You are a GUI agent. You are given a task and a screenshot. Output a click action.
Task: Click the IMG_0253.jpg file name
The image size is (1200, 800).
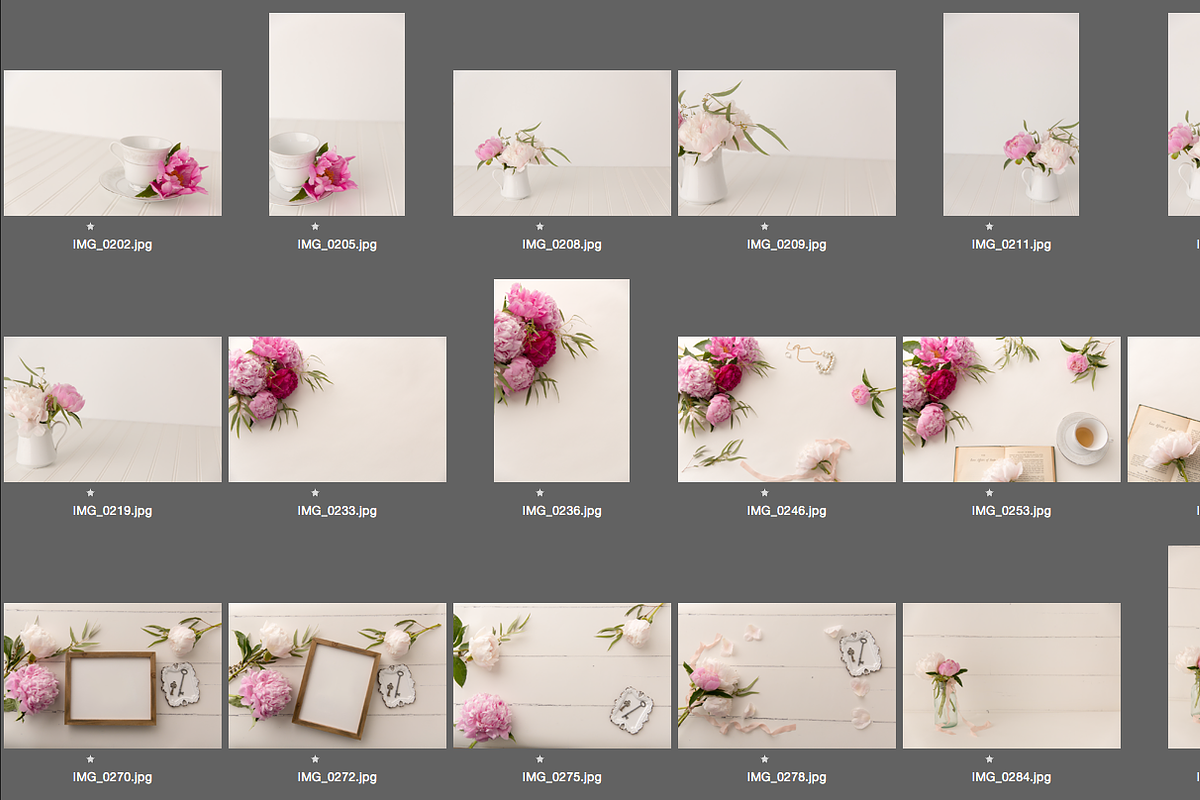(x=1011, y=511)
